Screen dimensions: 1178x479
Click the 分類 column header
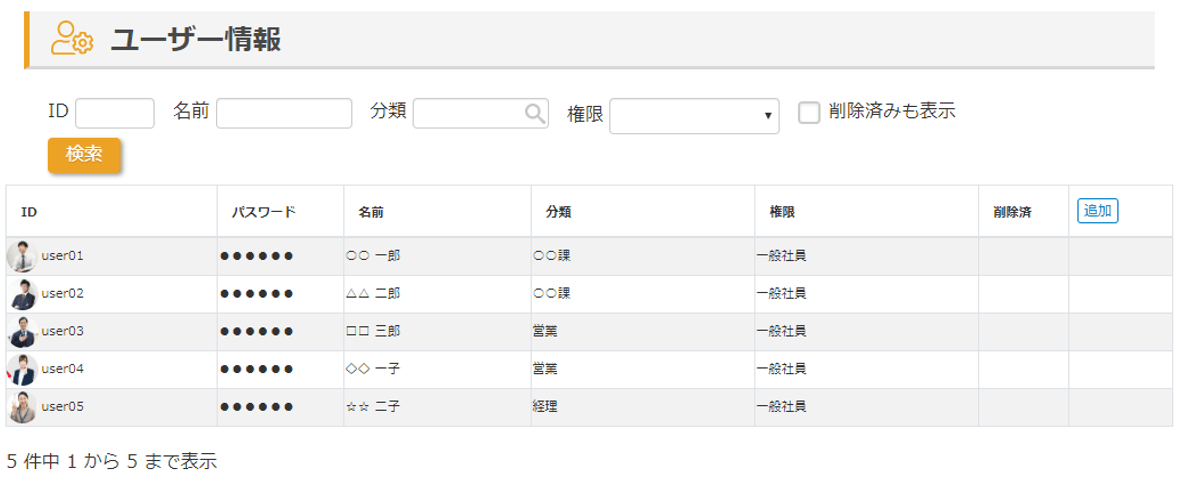(x=558, y=212)
